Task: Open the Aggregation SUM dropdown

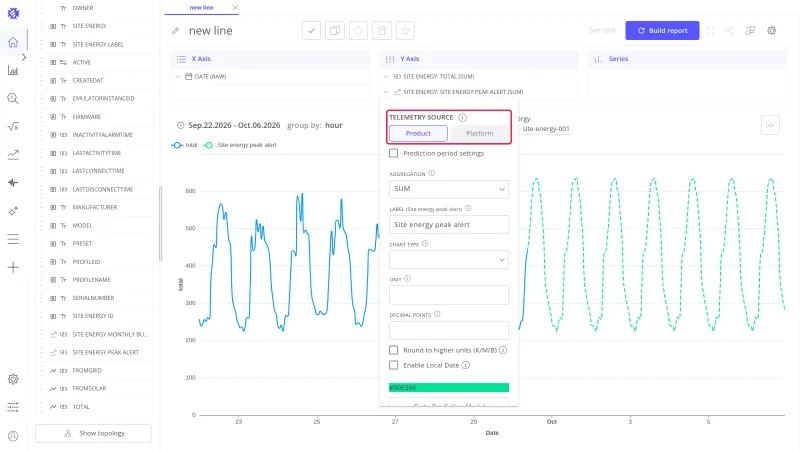Action: tap(449, 189)
